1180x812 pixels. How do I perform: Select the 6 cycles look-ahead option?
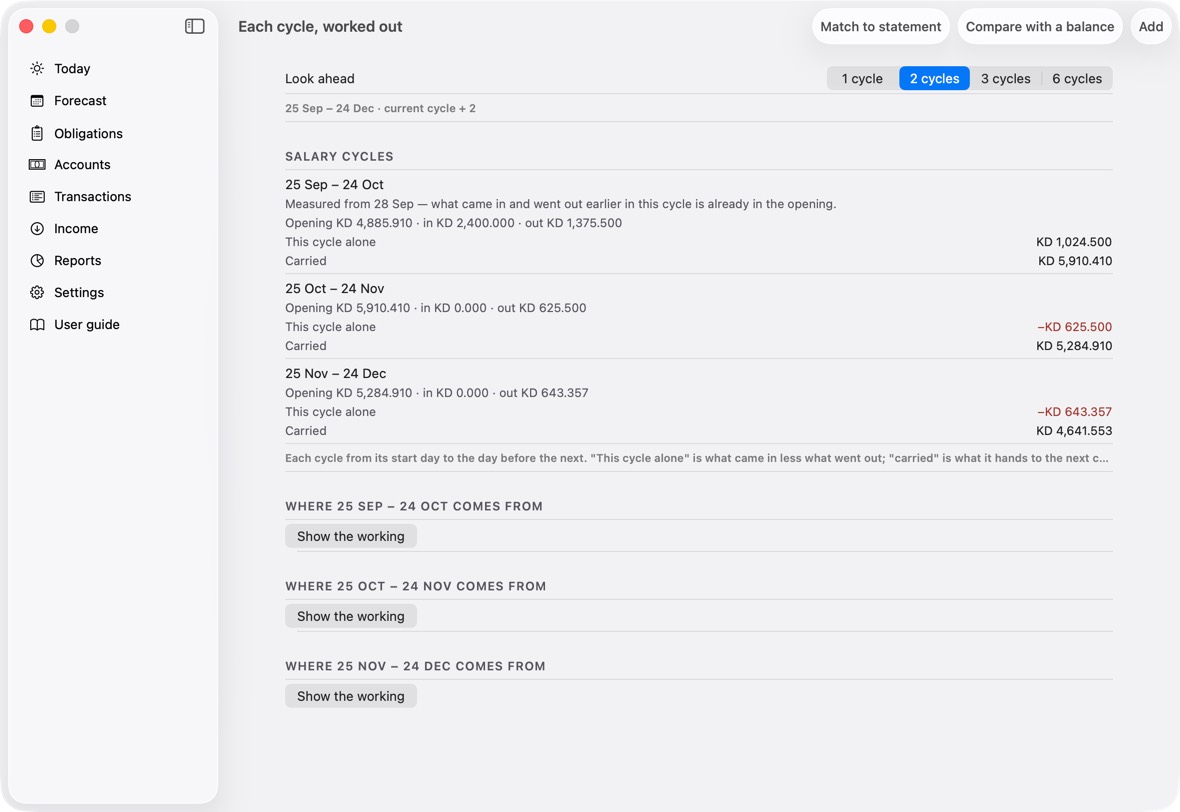1077,78
